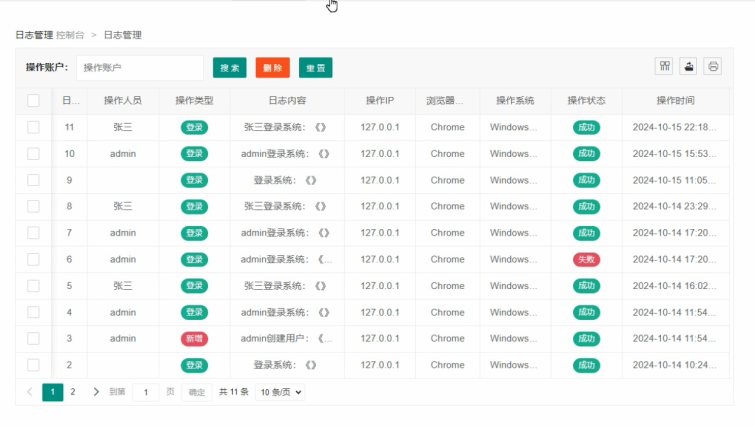Screen dimensions: 755x430
Task: Click the 控制台 breadcrumb link
Action: [70, 35]
